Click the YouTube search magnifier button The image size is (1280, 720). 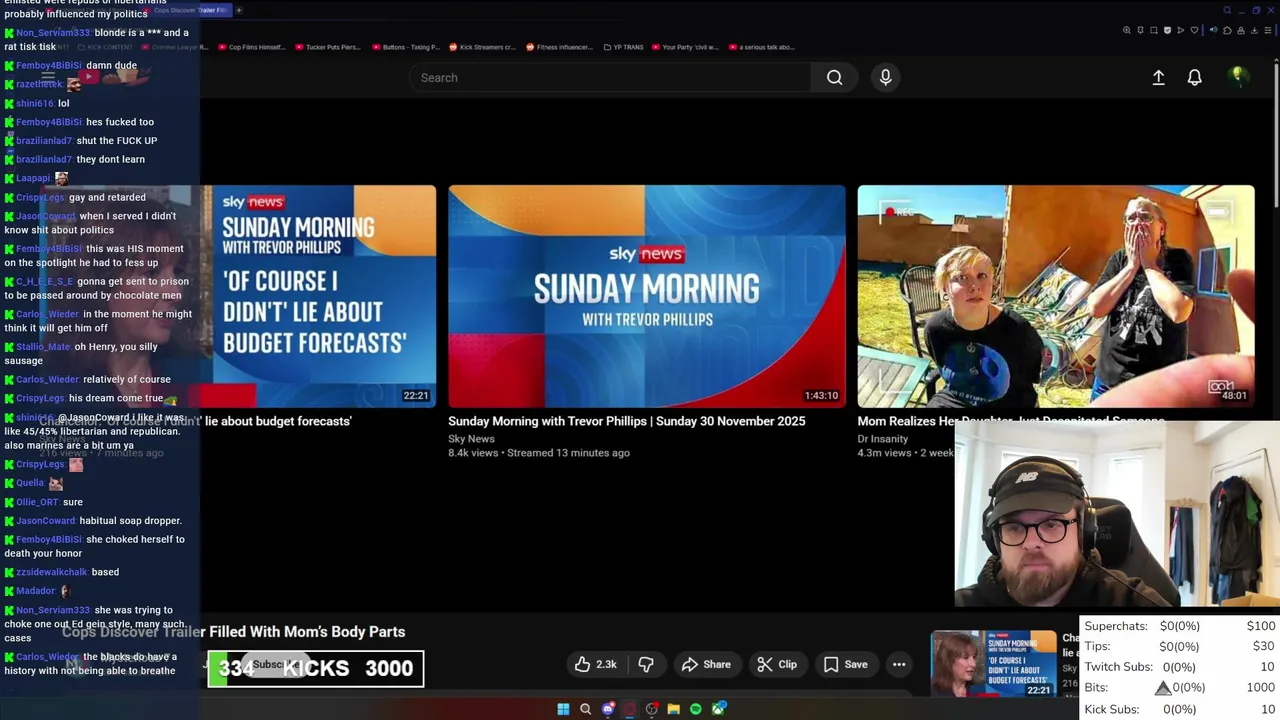[834, 77]
